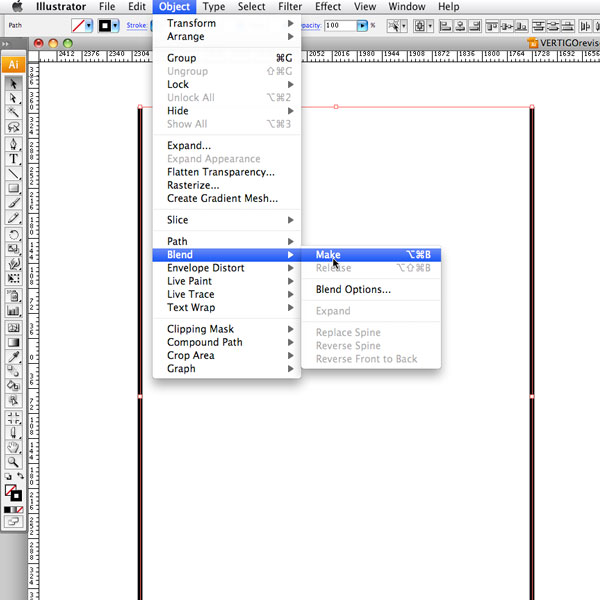This screenshot has height=600, width=600.
Task: Select the Free Transform tool
Action: pos(13,278)
